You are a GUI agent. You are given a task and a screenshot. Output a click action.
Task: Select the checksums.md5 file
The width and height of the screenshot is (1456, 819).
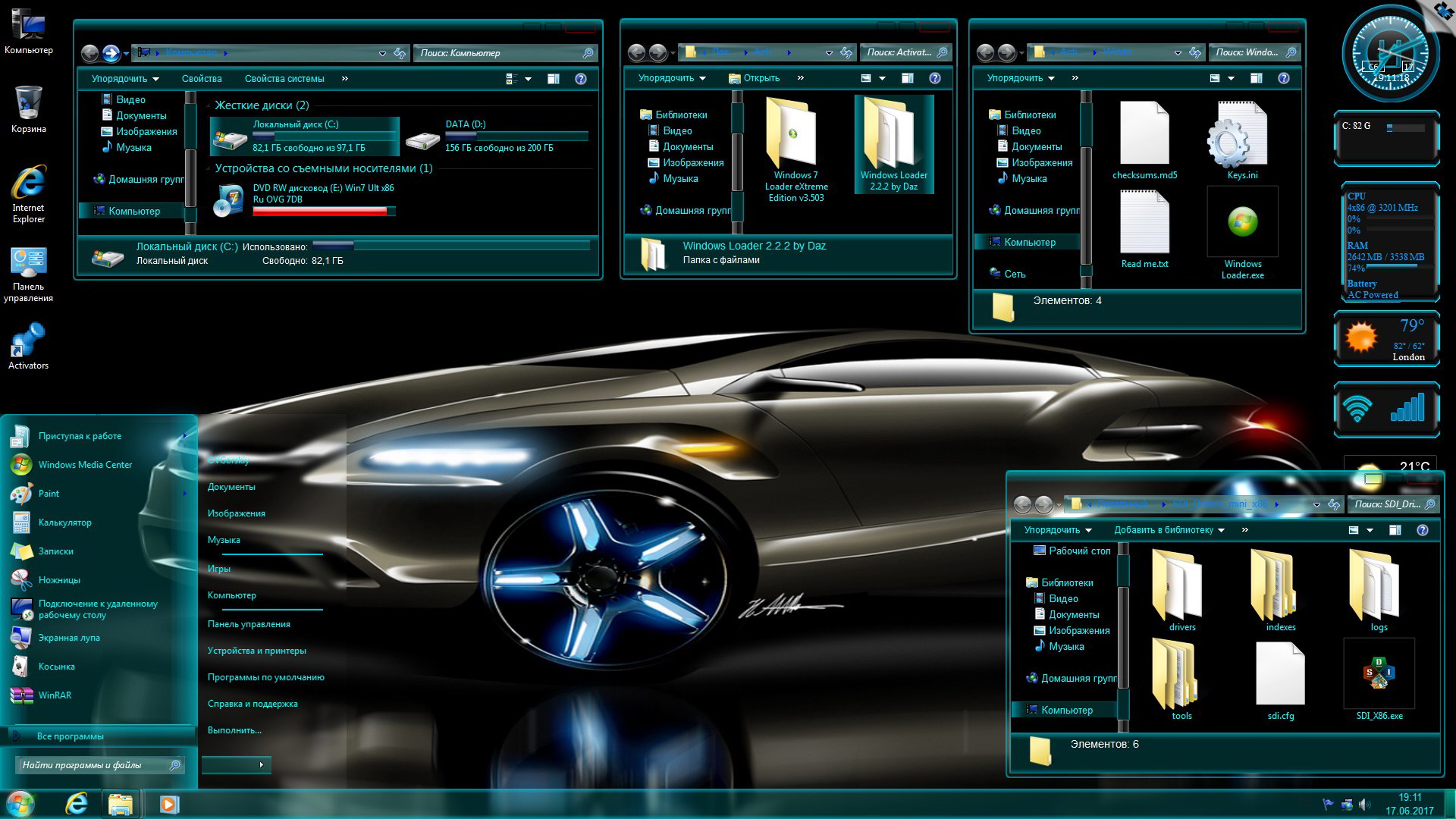pyautogui.click(x=1144, y=141)
